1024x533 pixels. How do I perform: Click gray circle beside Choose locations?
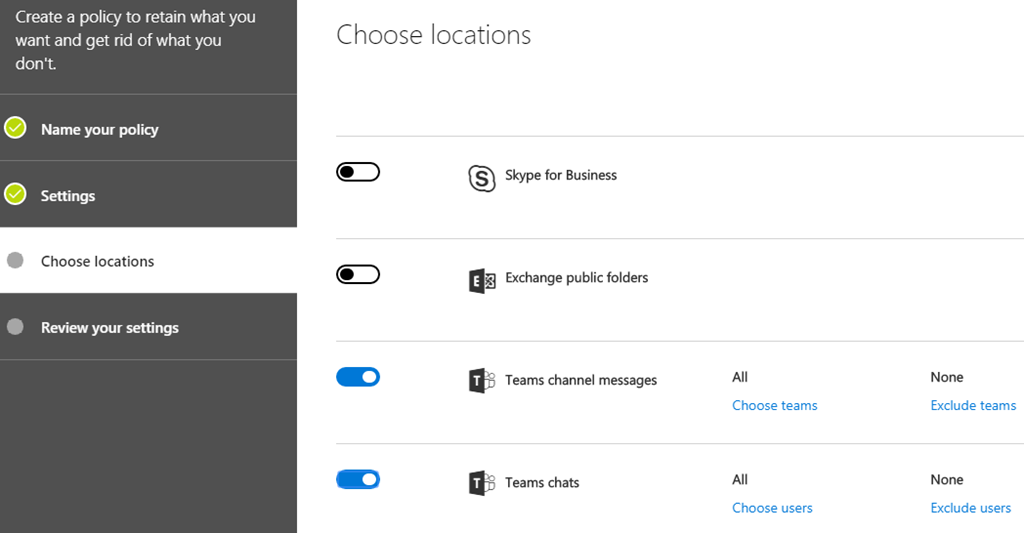coord(15,261)
